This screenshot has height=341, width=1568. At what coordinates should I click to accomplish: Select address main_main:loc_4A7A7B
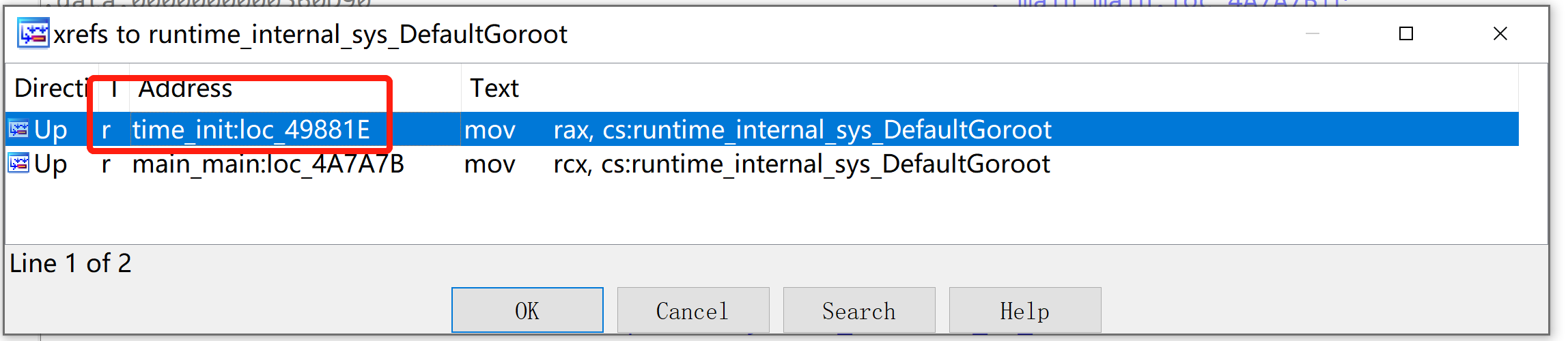point(268,164)
